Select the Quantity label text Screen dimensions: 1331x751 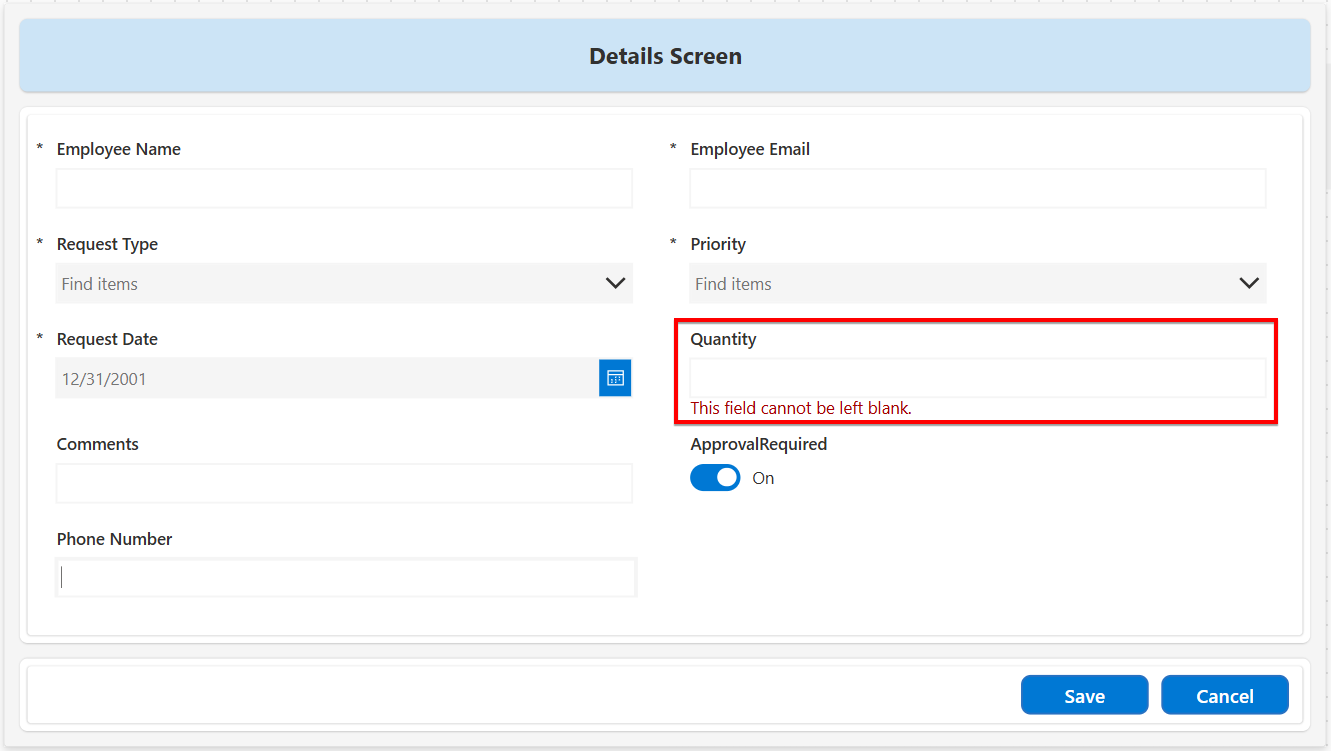(x=723, y=339)
